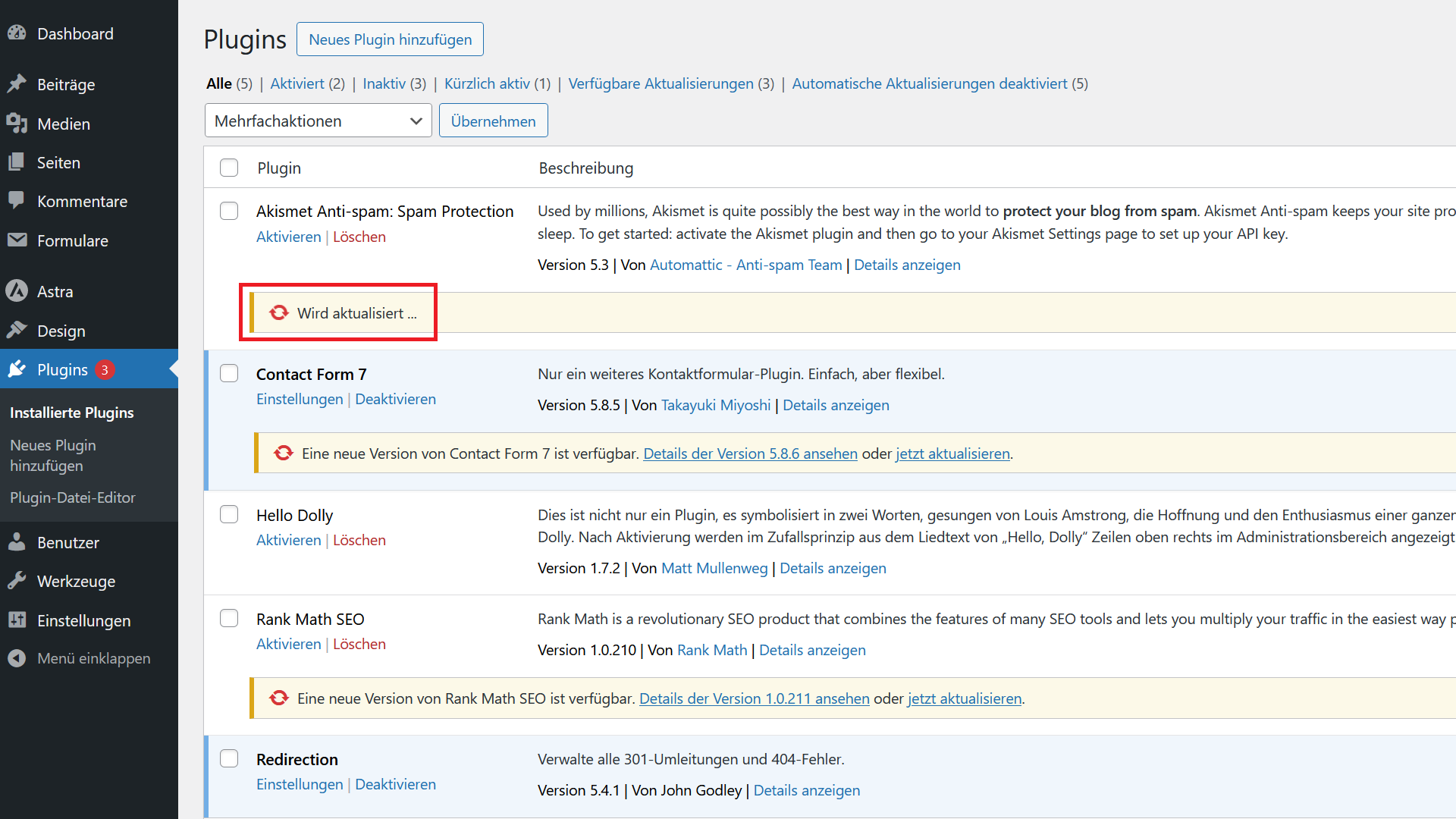
Task: Open the Mehrfachaktionen dropdown
Action: click(x=318, y=121)
